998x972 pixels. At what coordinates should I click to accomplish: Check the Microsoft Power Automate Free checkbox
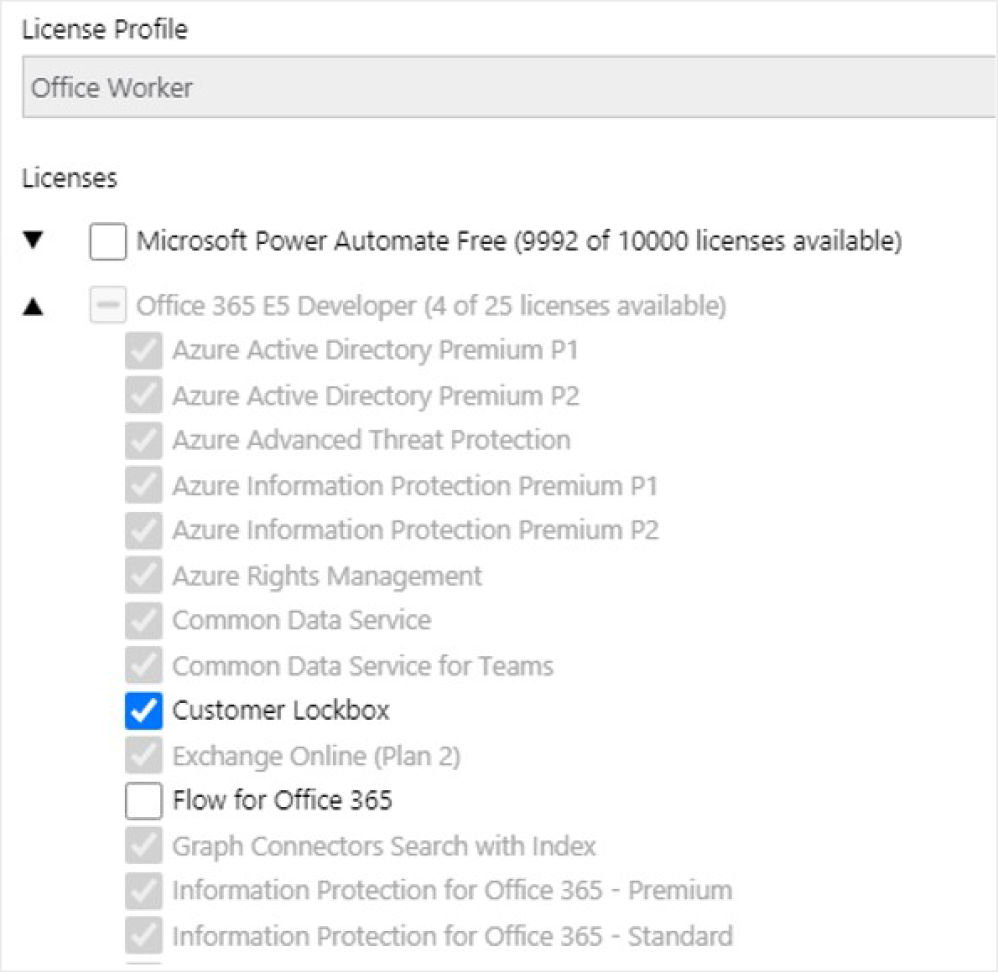(108, 241)
